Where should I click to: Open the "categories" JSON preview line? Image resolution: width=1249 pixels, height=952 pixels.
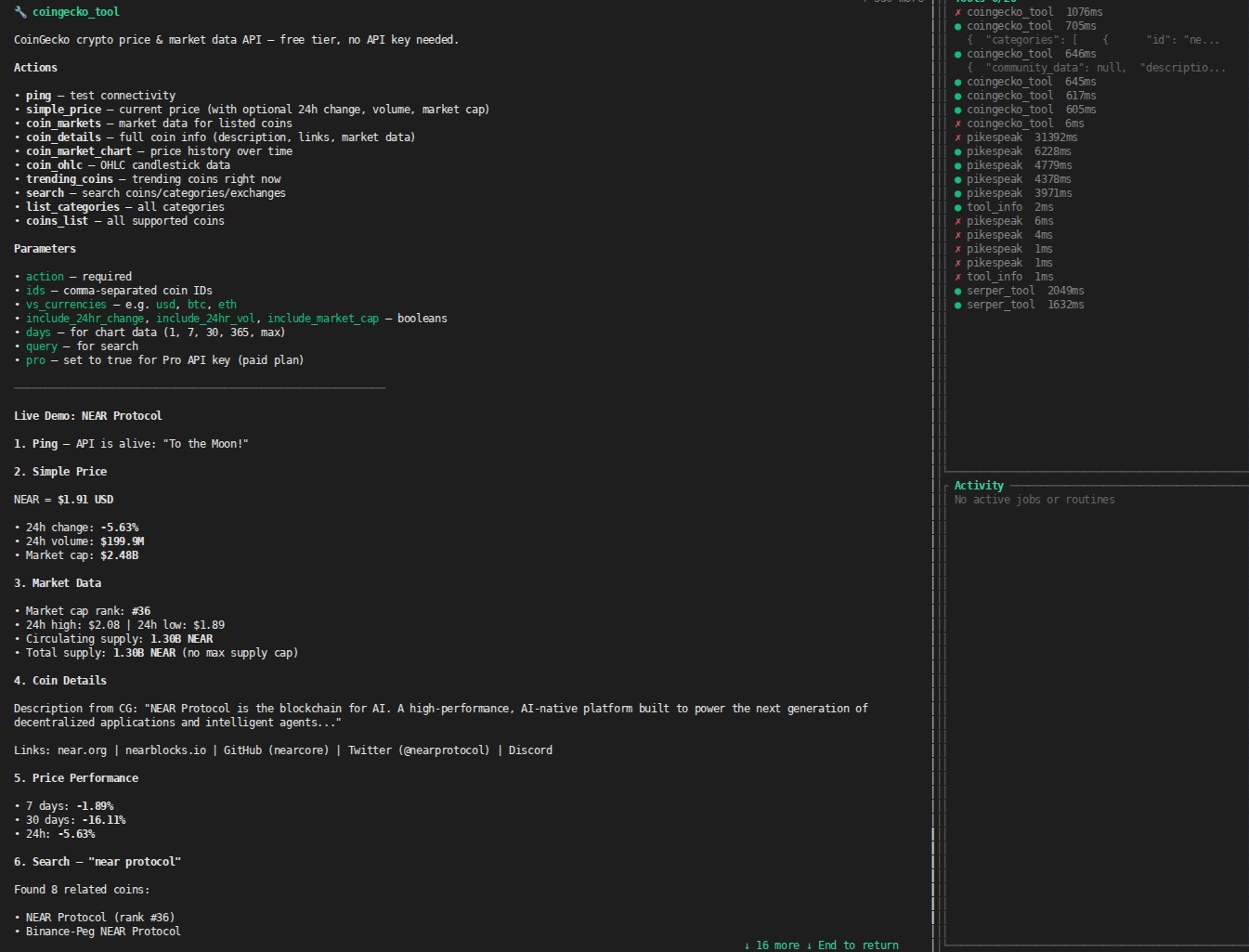[1093, 40]
